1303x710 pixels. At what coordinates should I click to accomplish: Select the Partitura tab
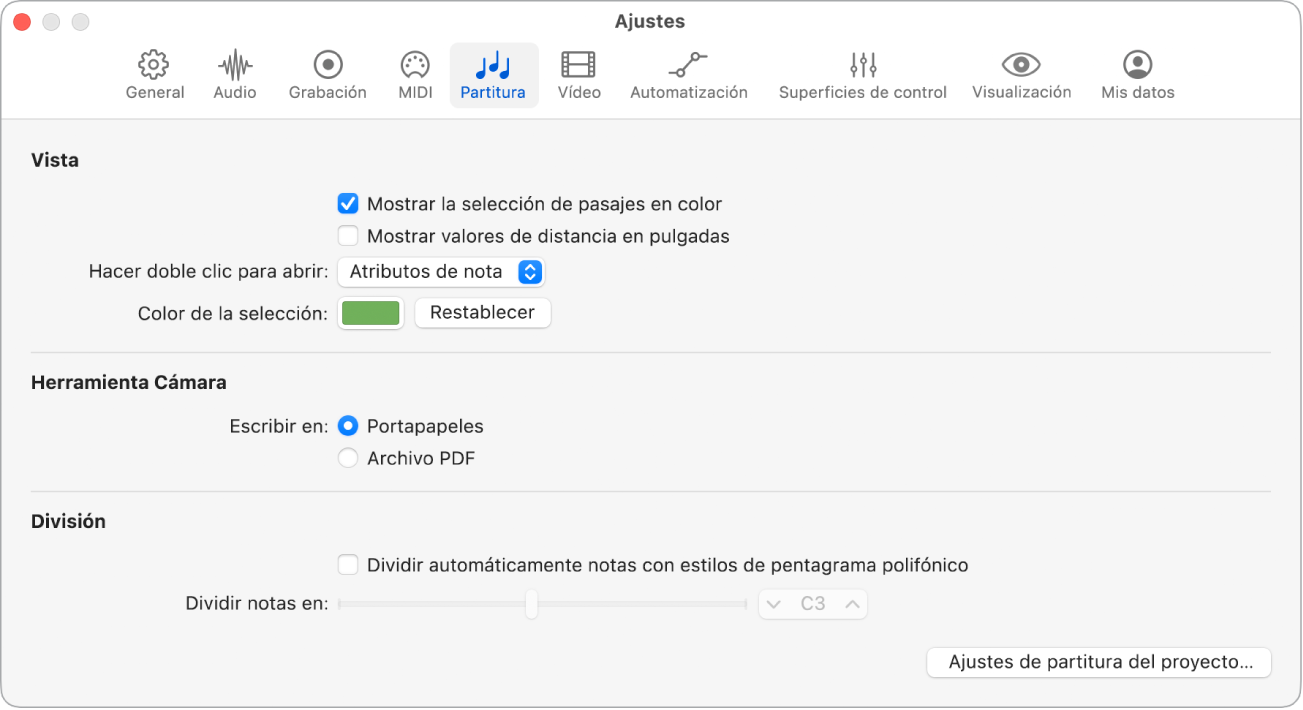(493, 76)
